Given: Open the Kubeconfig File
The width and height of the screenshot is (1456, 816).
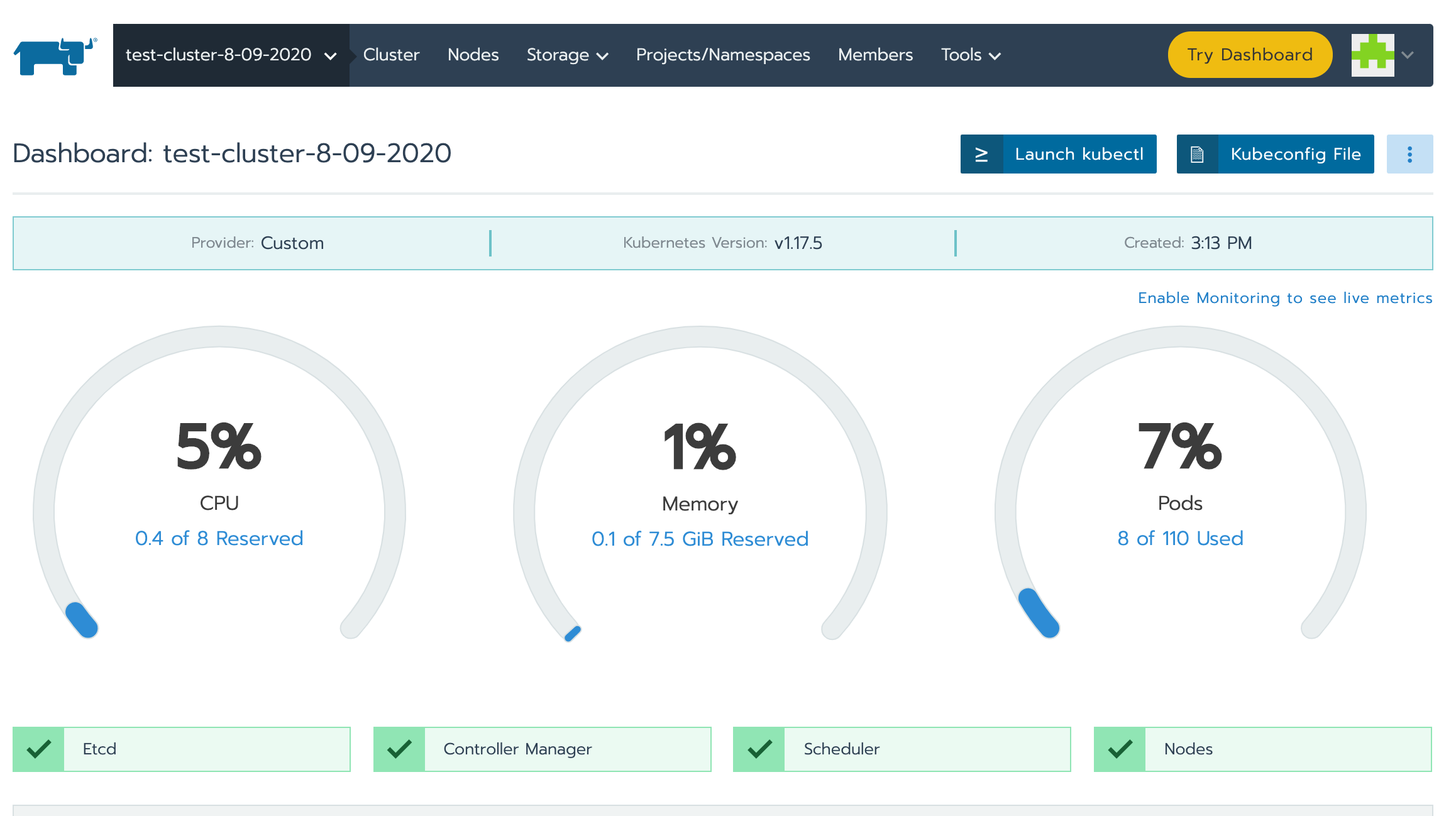Looking at the screenshot, I should [1276, 154].
